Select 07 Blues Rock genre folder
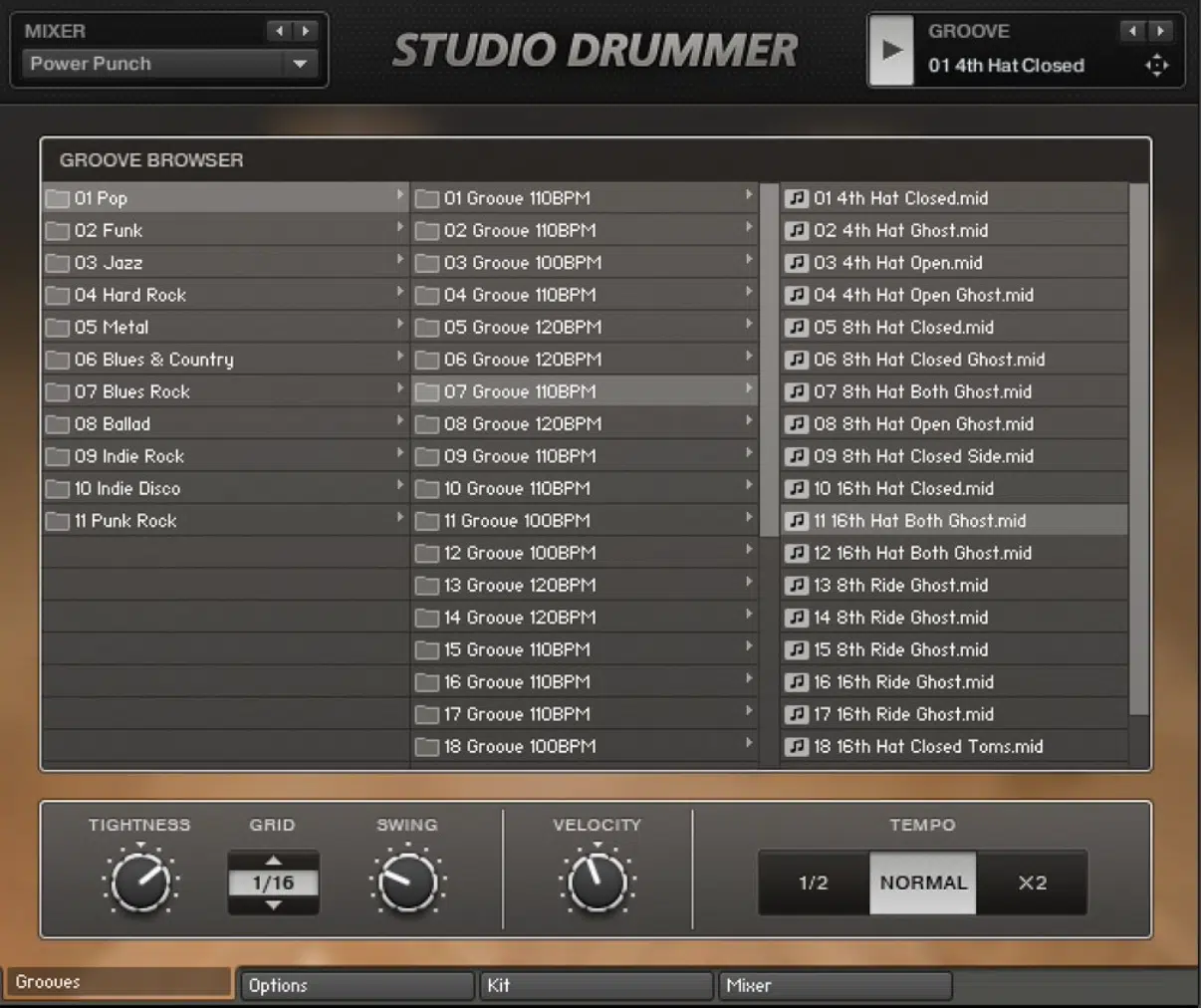Image resolution: width=1201 pixels, height=1008 pixels. point(226,392)
